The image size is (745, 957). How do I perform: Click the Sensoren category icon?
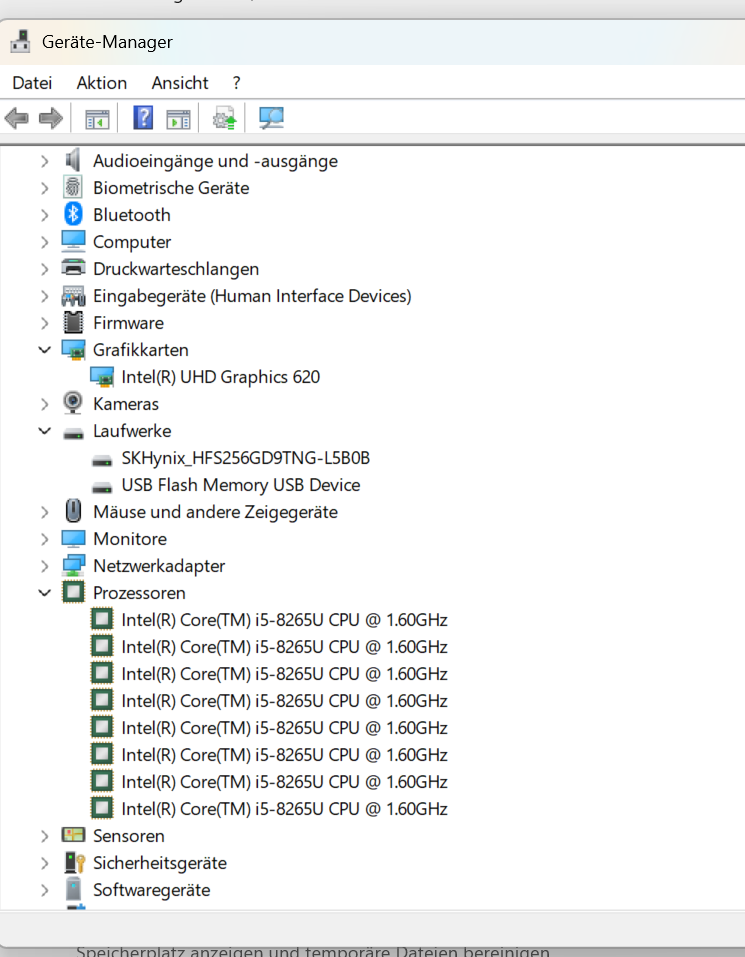(73, 835)
